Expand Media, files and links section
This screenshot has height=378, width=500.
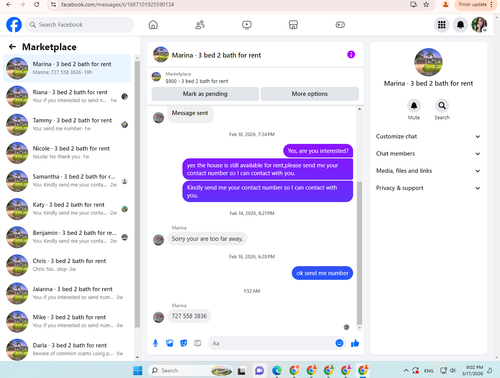[x=428, y=171]
